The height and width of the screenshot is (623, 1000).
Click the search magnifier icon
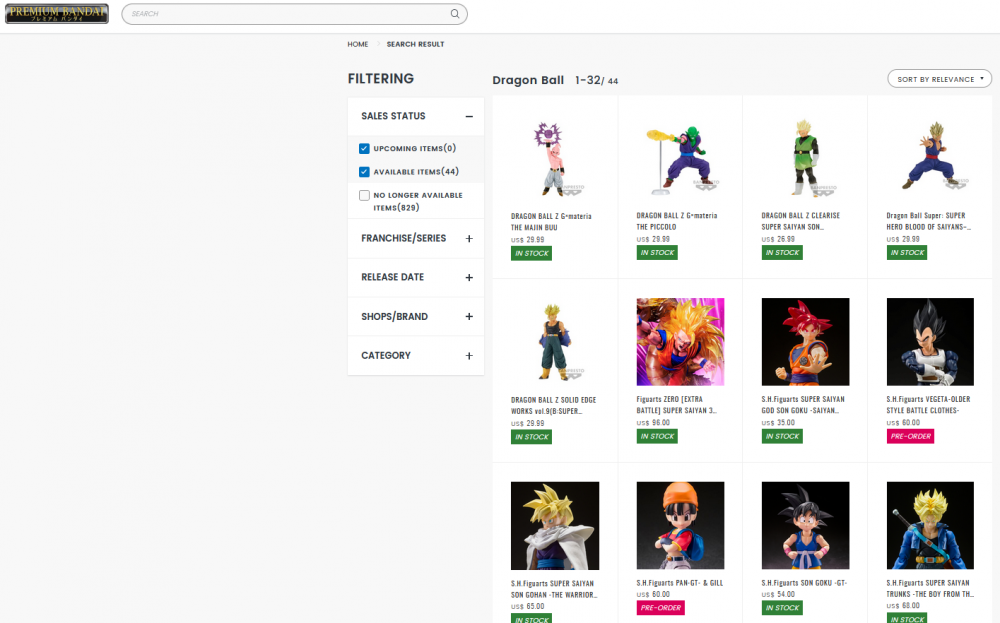pos(455,13)
